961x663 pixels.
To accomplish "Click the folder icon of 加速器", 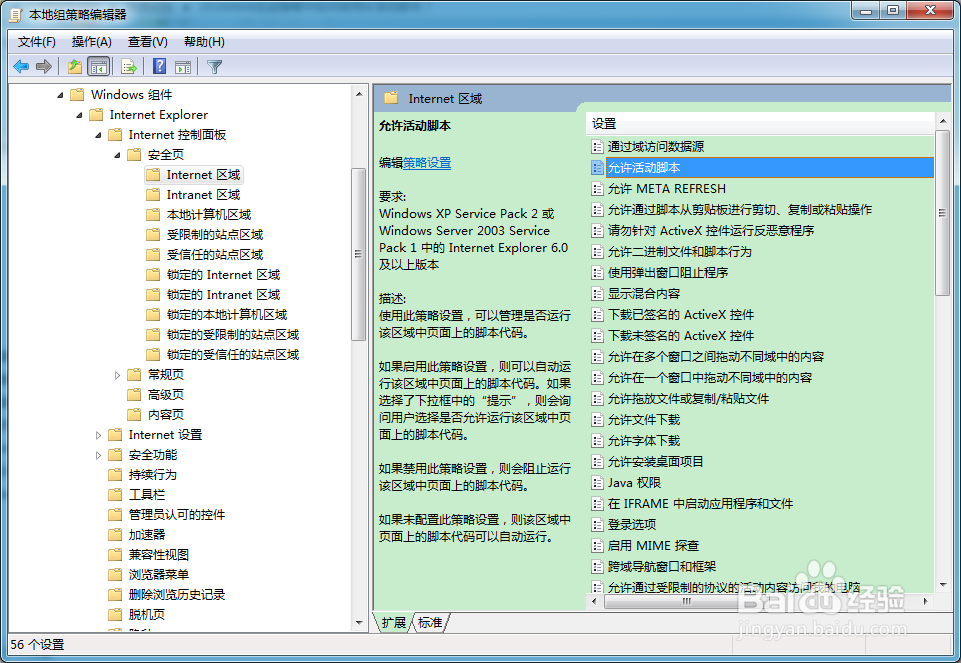I will pos(115,534).
